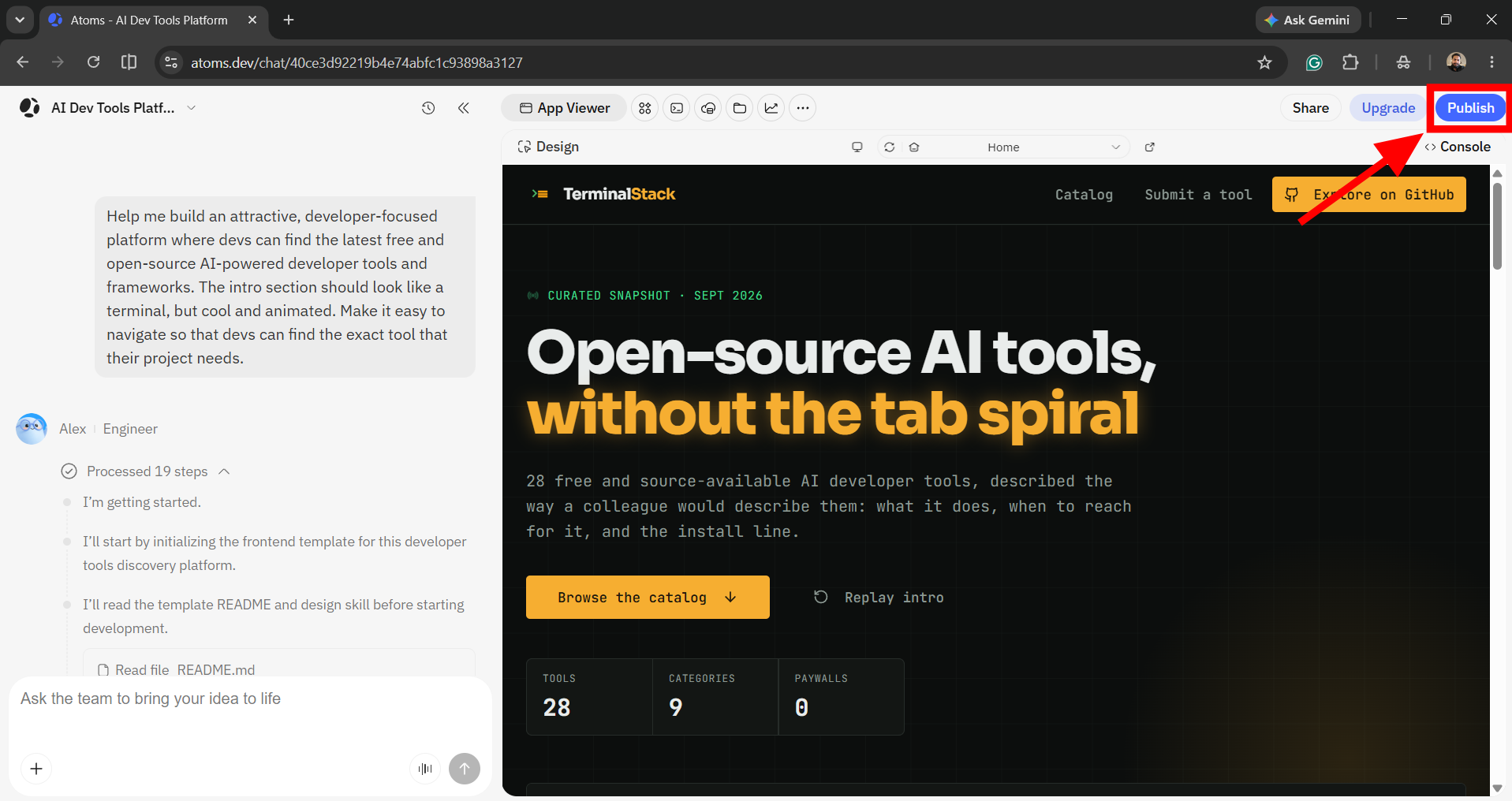Toggle browser split view icon
Screen dimensions: 1512x801
(x=129, y=62)
